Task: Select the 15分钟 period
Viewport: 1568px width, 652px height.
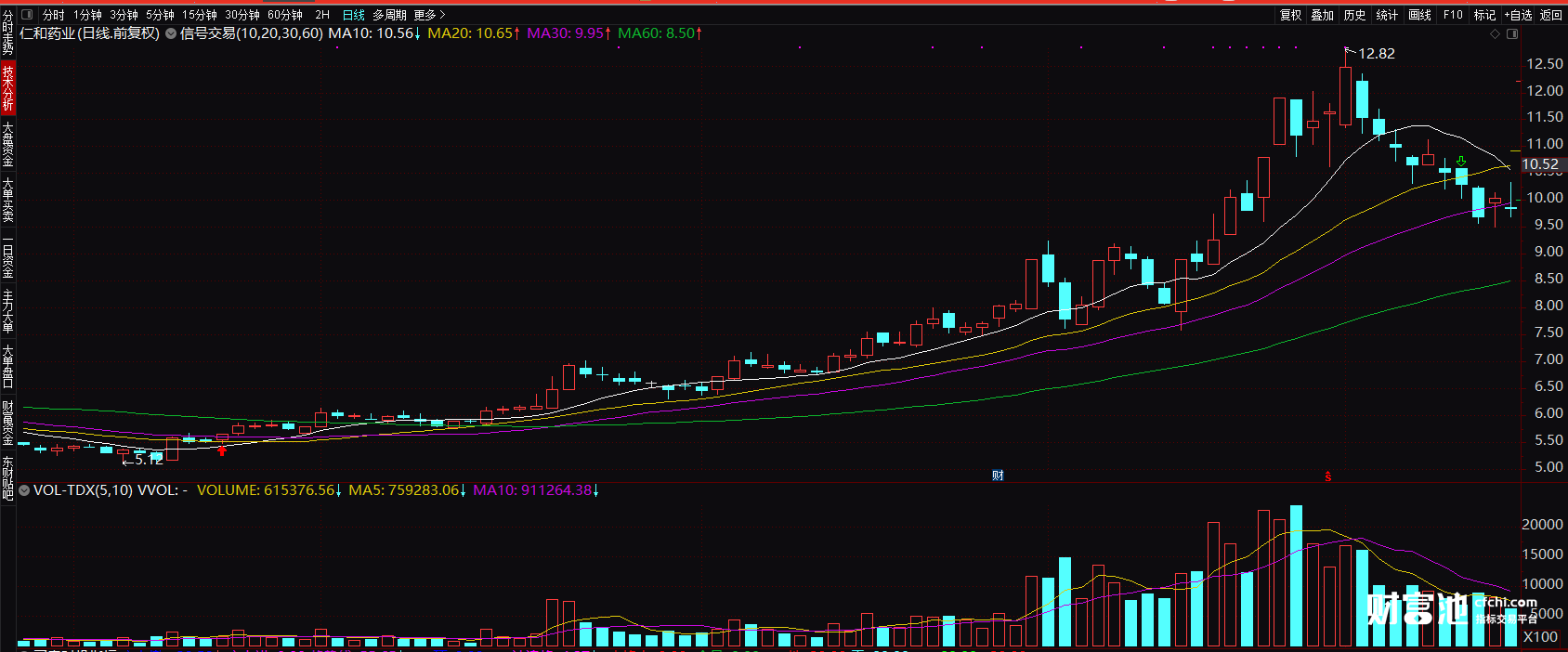Action: pos(199,15)
